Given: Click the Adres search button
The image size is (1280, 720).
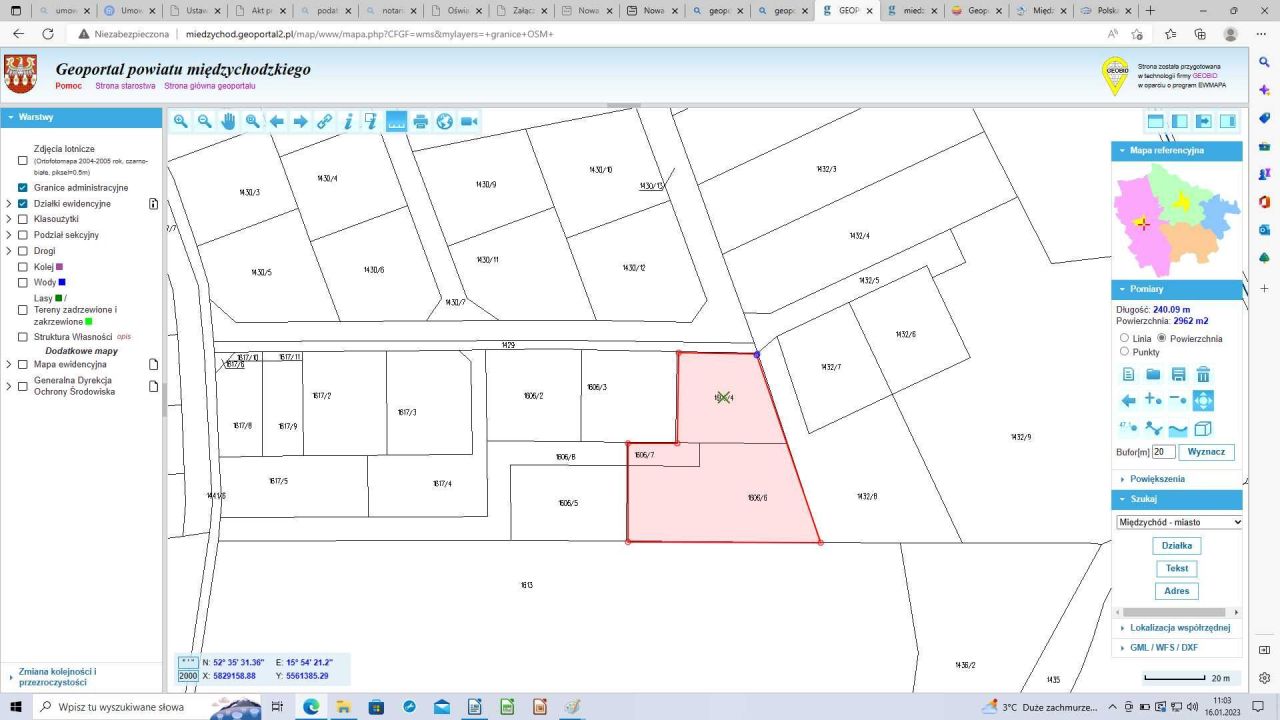Looking at the screenshot, I should tap(1177, 591).
